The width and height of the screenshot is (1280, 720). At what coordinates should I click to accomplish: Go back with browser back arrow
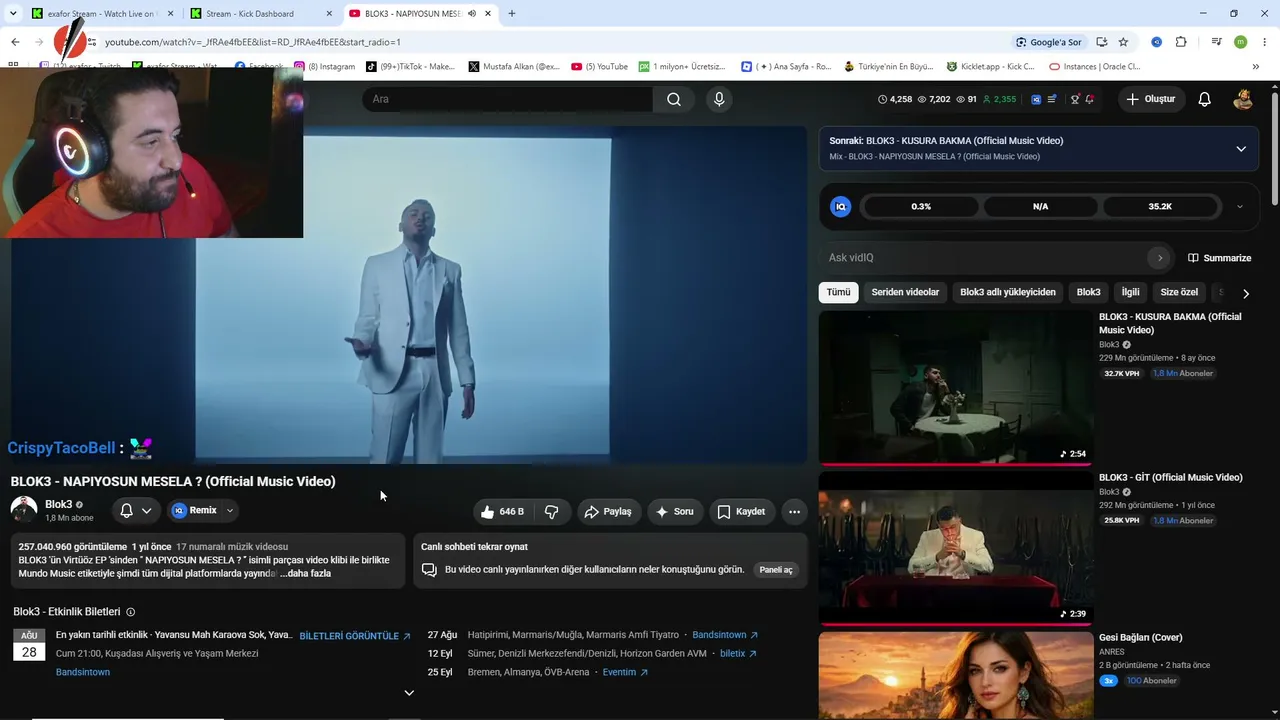[15, 42]
